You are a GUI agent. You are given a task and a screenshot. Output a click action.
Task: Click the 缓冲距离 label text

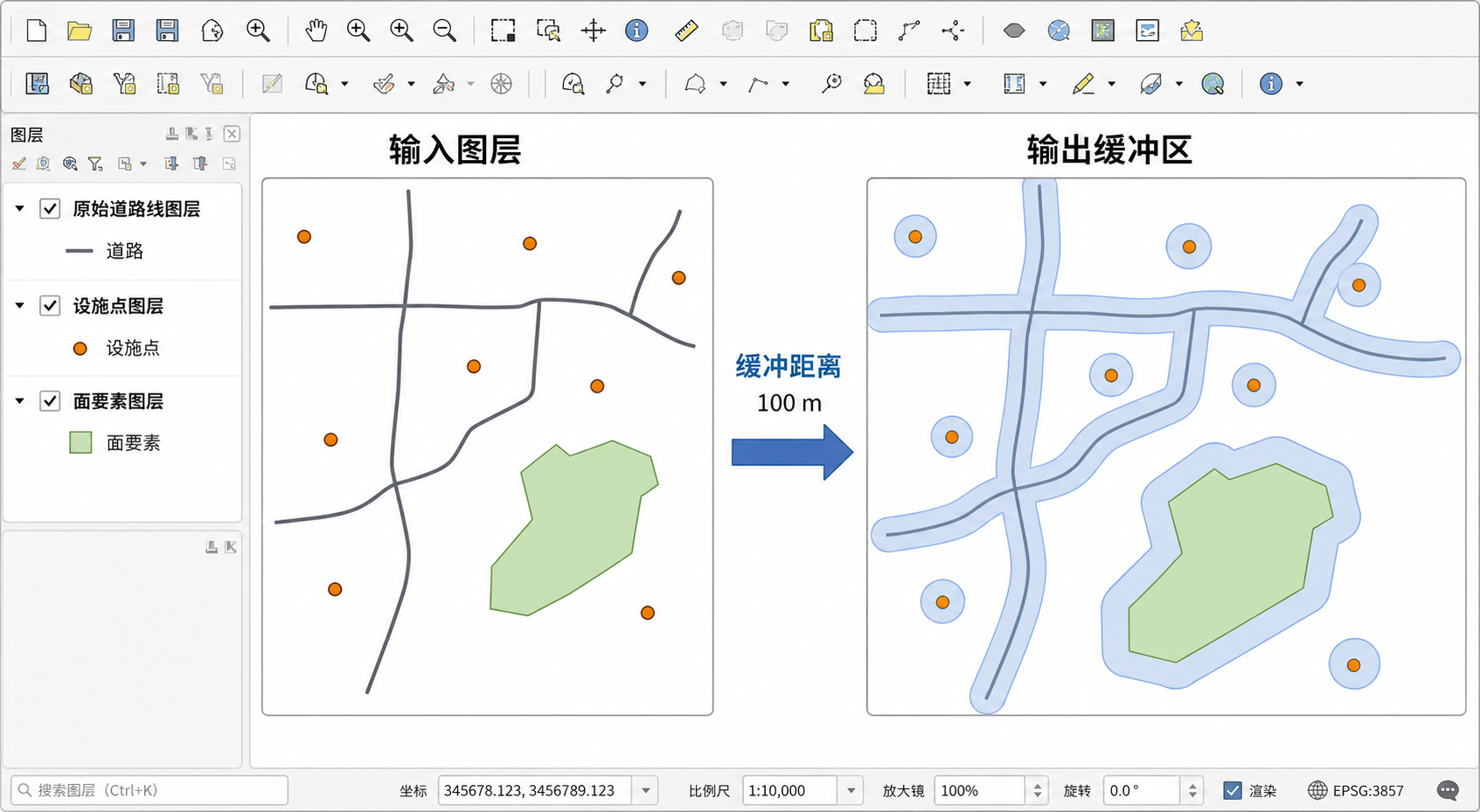pos(789,366)
